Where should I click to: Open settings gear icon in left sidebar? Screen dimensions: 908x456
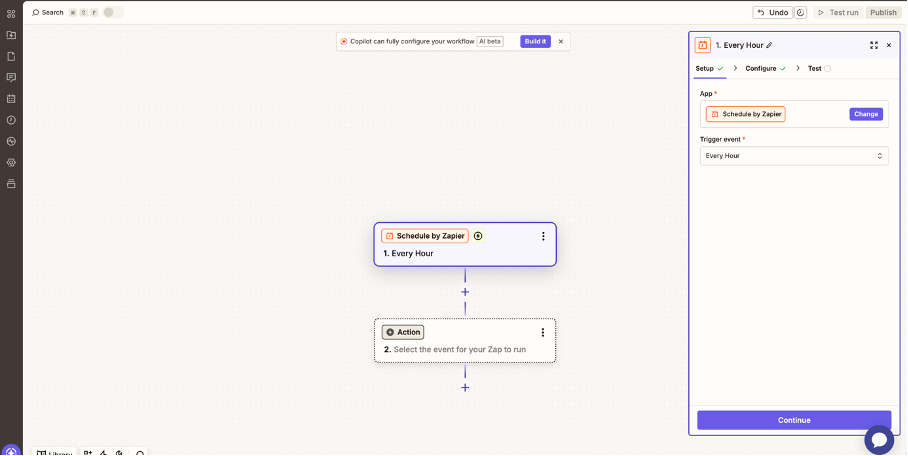click(11, 162)
